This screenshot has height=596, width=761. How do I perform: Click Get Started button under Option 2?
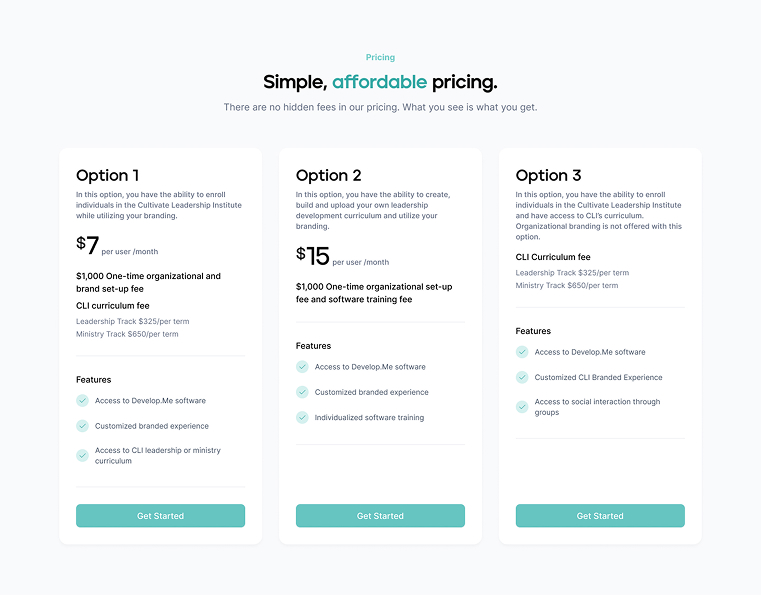pos(380,516)
